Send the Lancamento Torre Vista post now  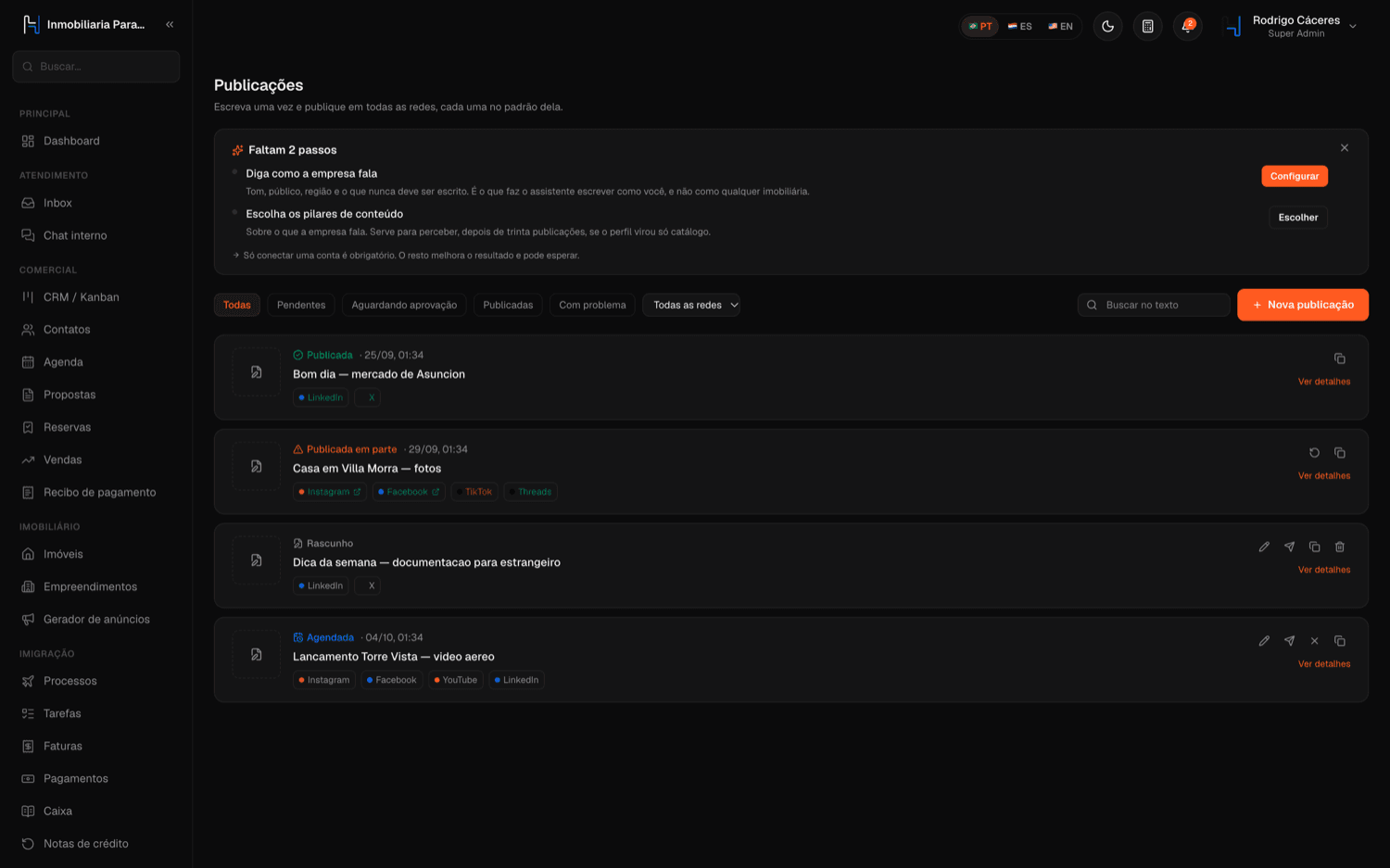[1289, 641]
